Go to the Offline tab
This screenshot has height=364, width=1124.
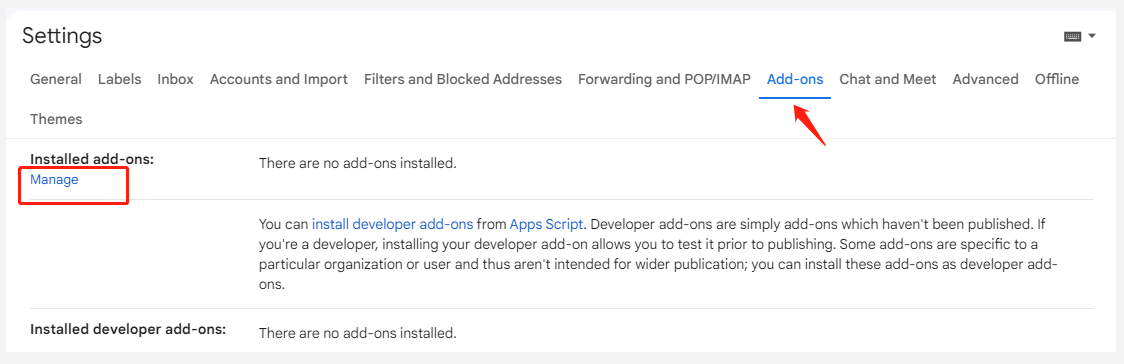pyautogui.click(x=1057, y=79)
